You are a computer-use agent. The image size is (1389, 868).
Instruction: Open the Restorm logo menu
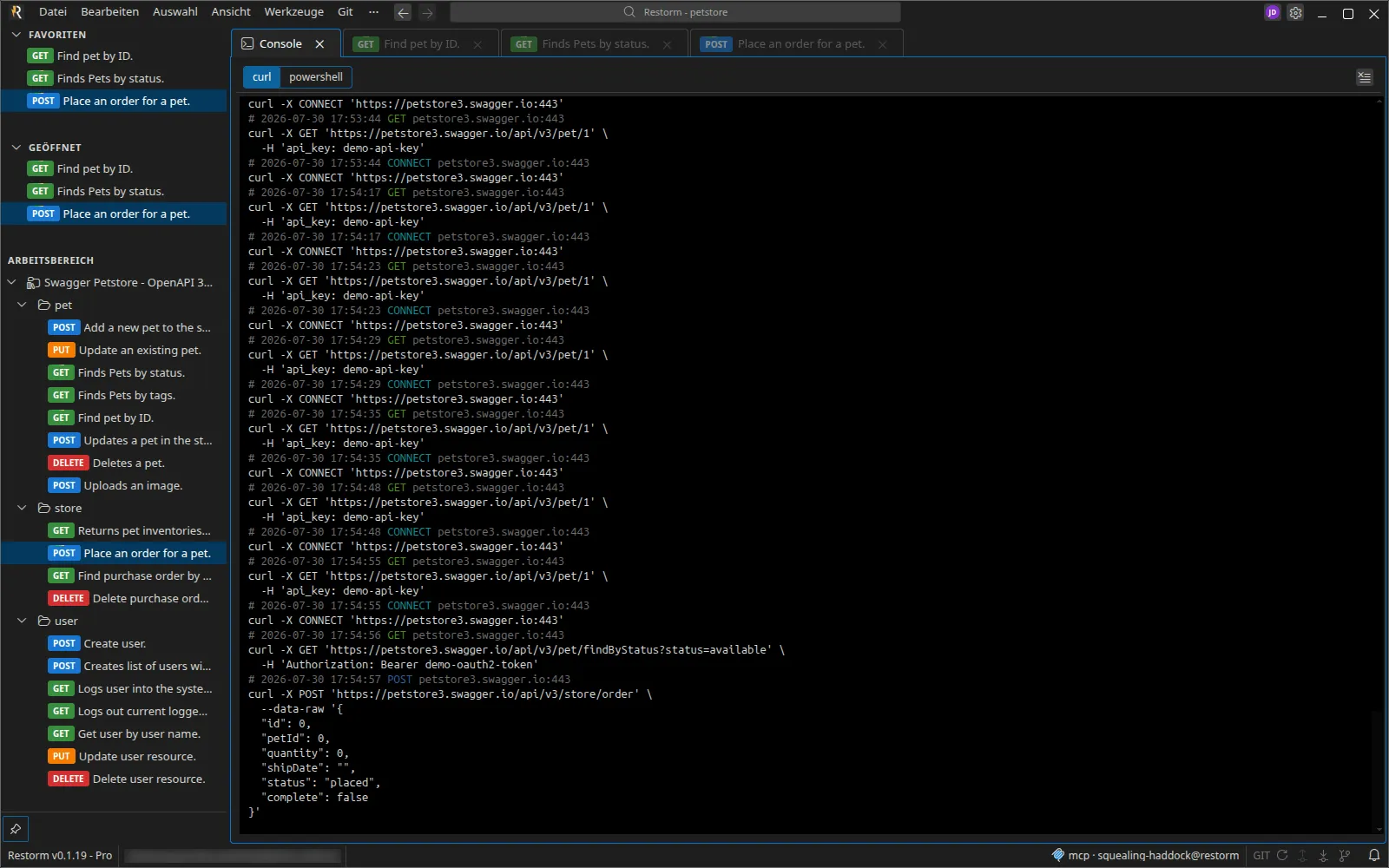tap(16, 12)
